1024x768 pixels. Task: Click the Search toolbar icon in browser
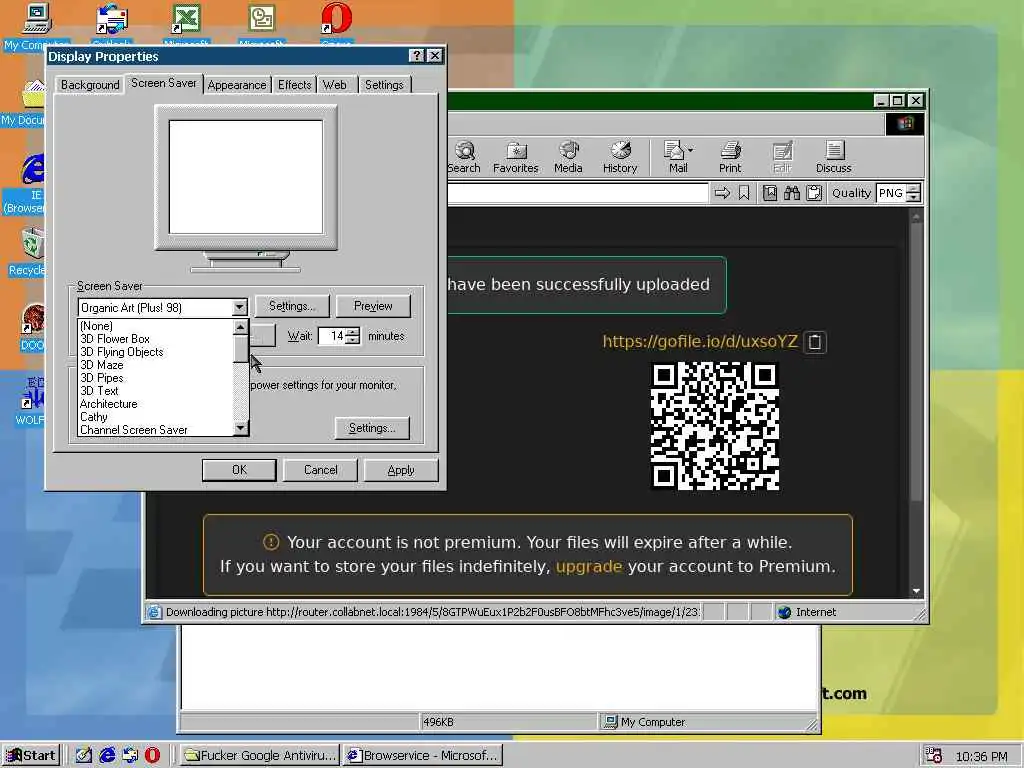coord(464,157)
